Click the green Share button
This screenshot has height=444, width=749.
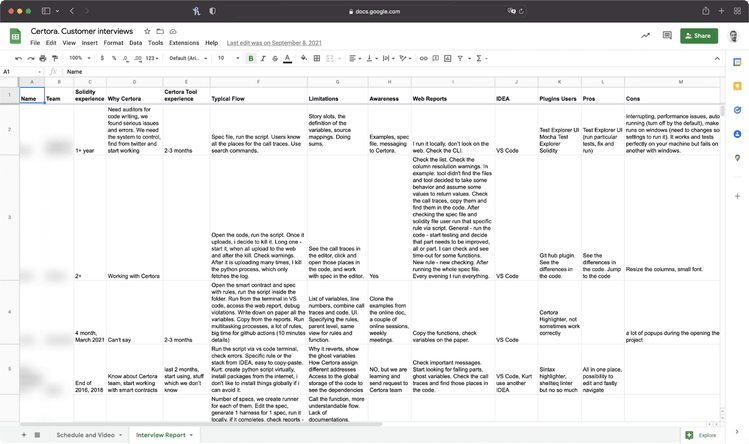click(x=699, y=36)
